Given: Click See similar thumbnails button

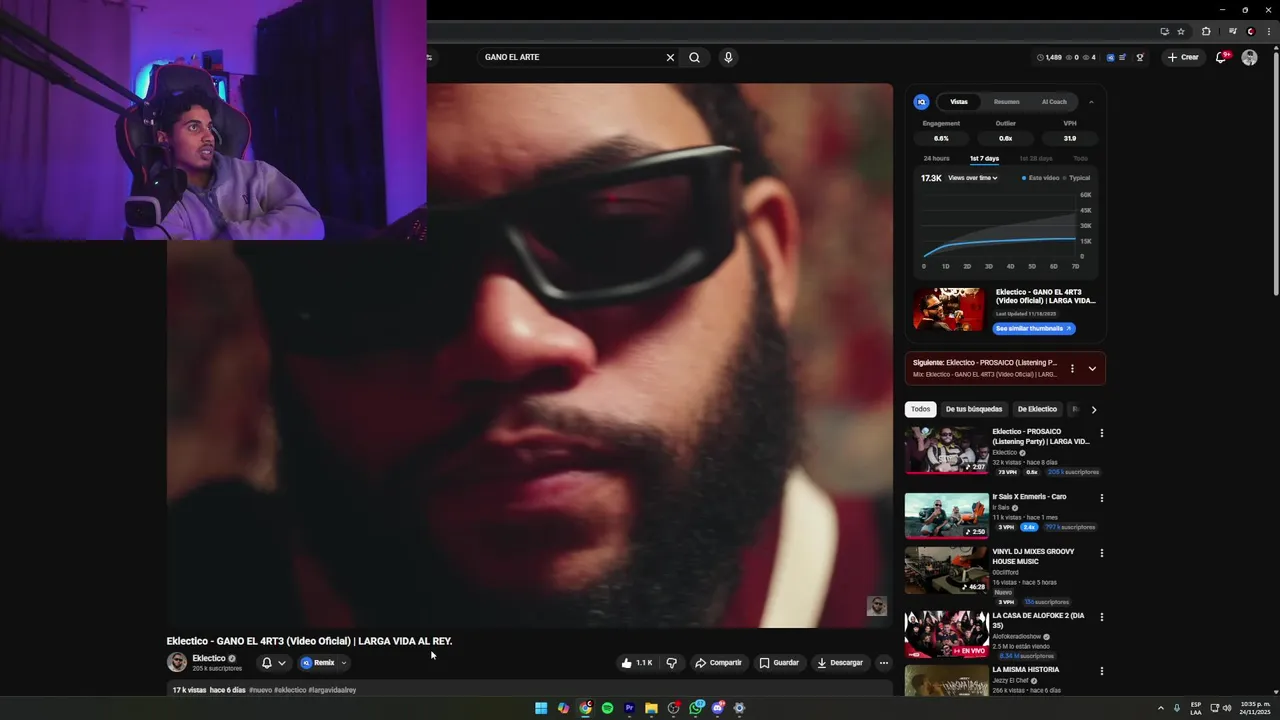Looking at the screenshot, I should [x=1034, y=328].
